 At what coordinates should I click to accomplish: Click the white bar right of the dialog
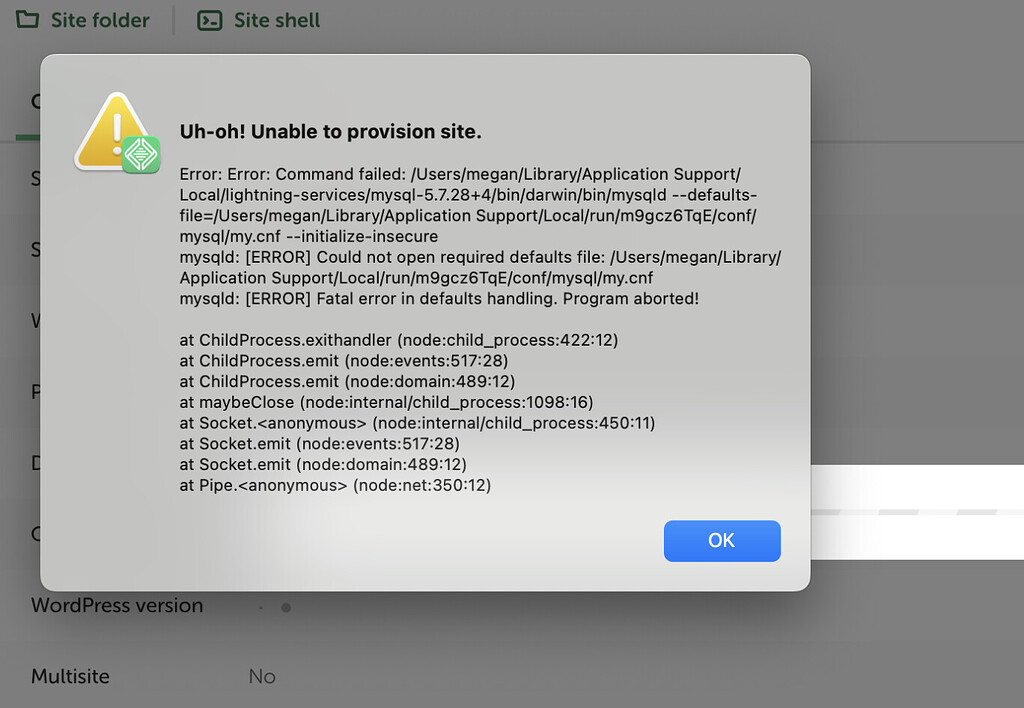917,512
